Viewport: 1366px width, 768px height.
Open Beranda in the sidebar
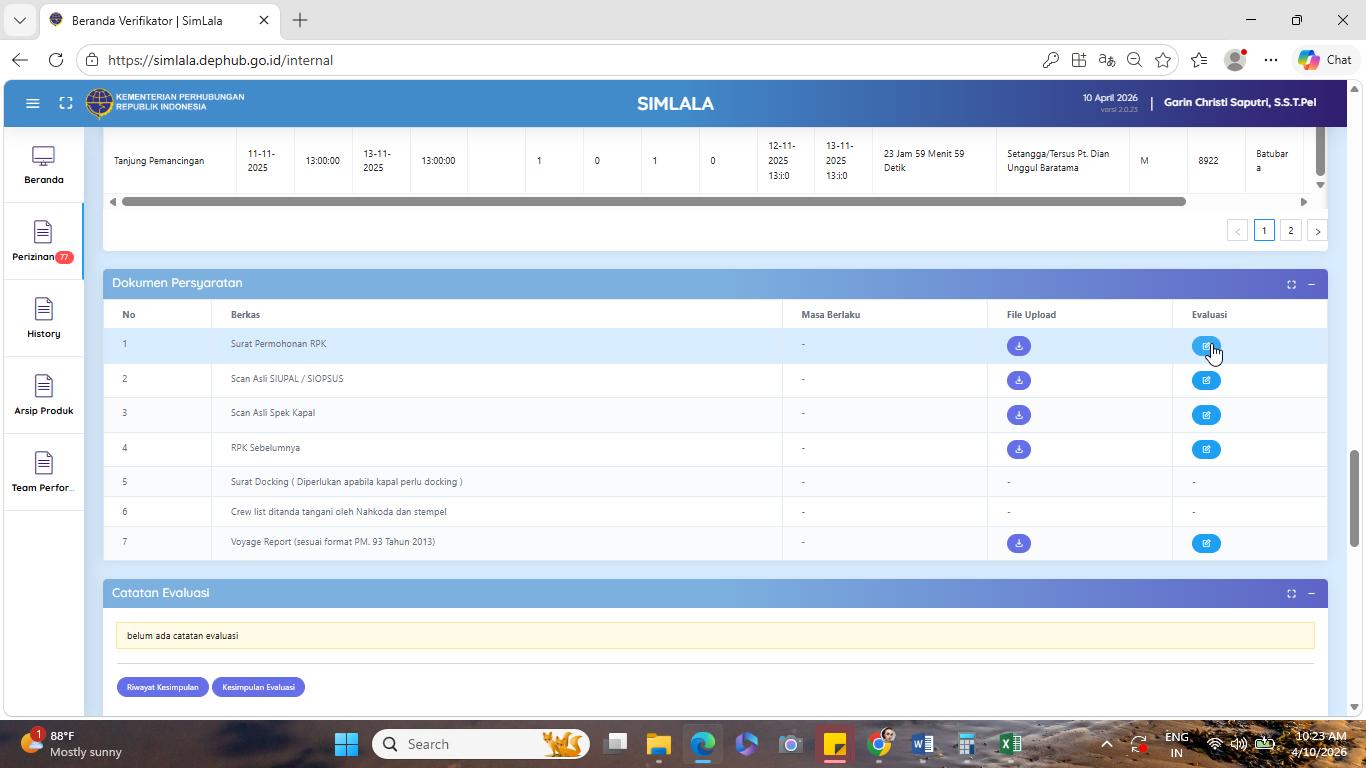click(43, 165)
